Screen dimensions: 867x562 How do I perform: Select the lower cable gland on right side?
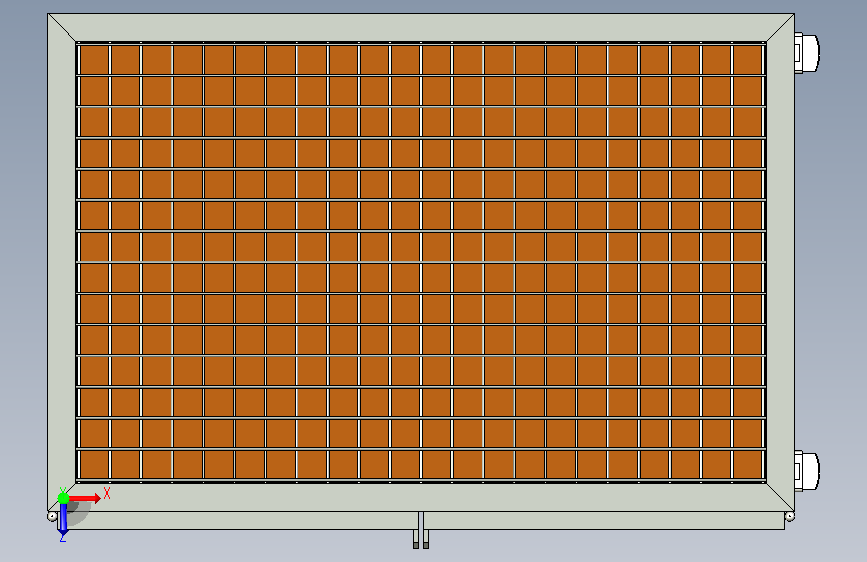(807, 471)
